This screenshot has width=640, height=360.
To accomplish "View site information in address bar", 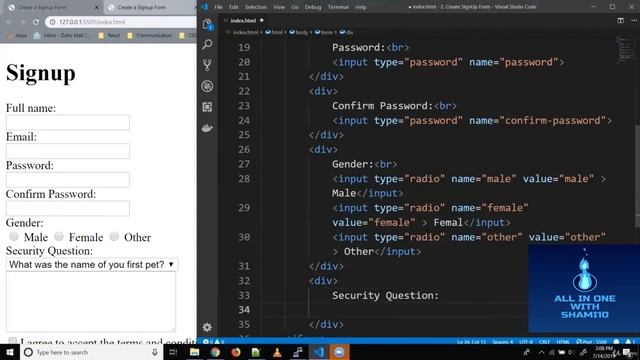I will pyautogui.click(x=52, y=22).
